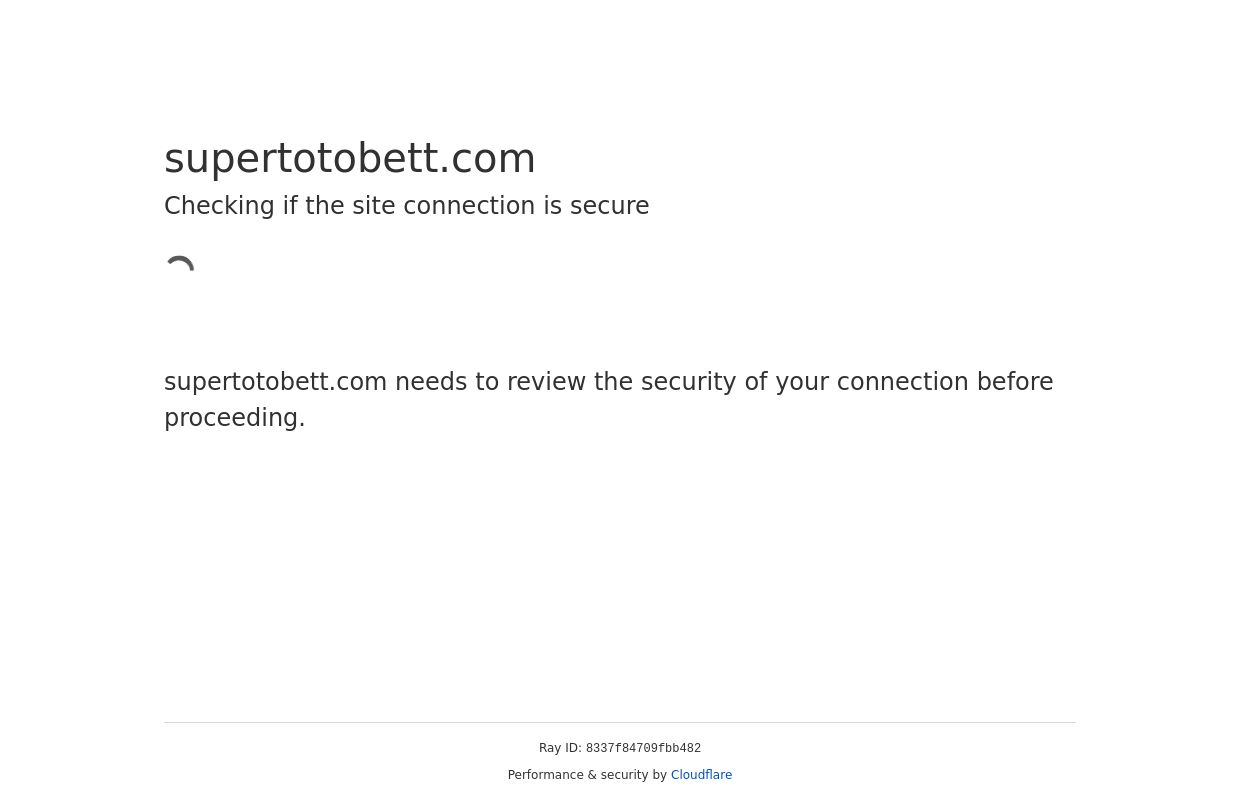Click the 'Ray ID:' label
Image resolution: width=1240 pixels, height=800 pixels.
(560, 748)
